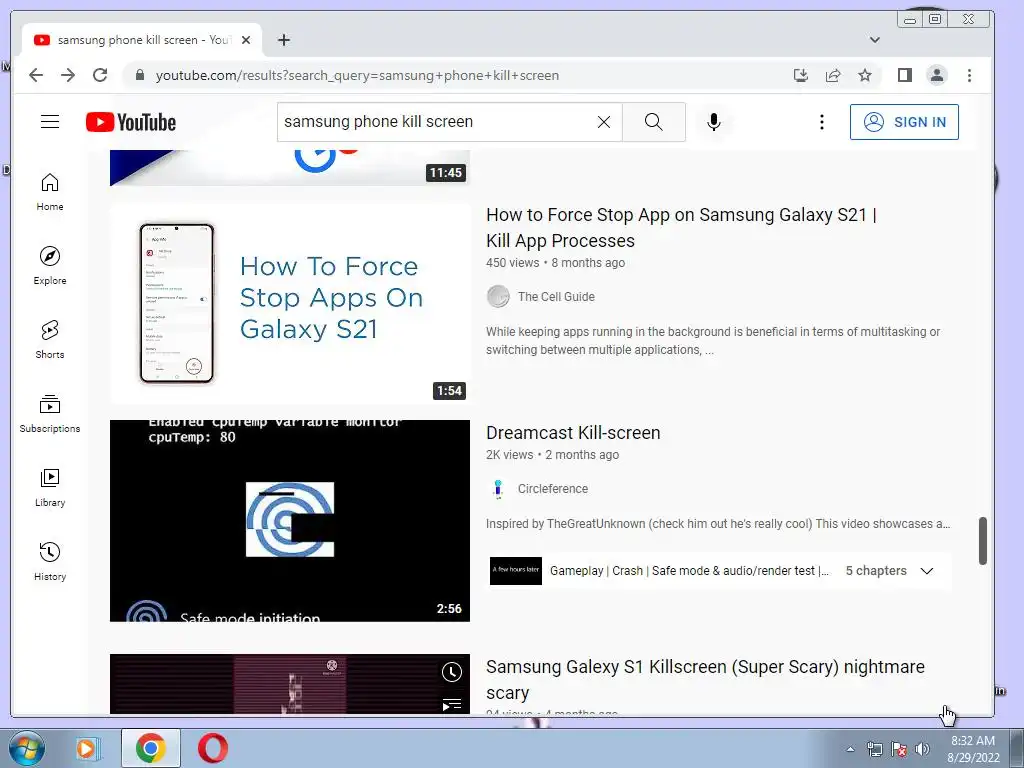Image resolution: width=1024 pixels, height=768 pixels.
Task: Open Library in sidebar
Action: pyautogui.click(x=50, y=488)
